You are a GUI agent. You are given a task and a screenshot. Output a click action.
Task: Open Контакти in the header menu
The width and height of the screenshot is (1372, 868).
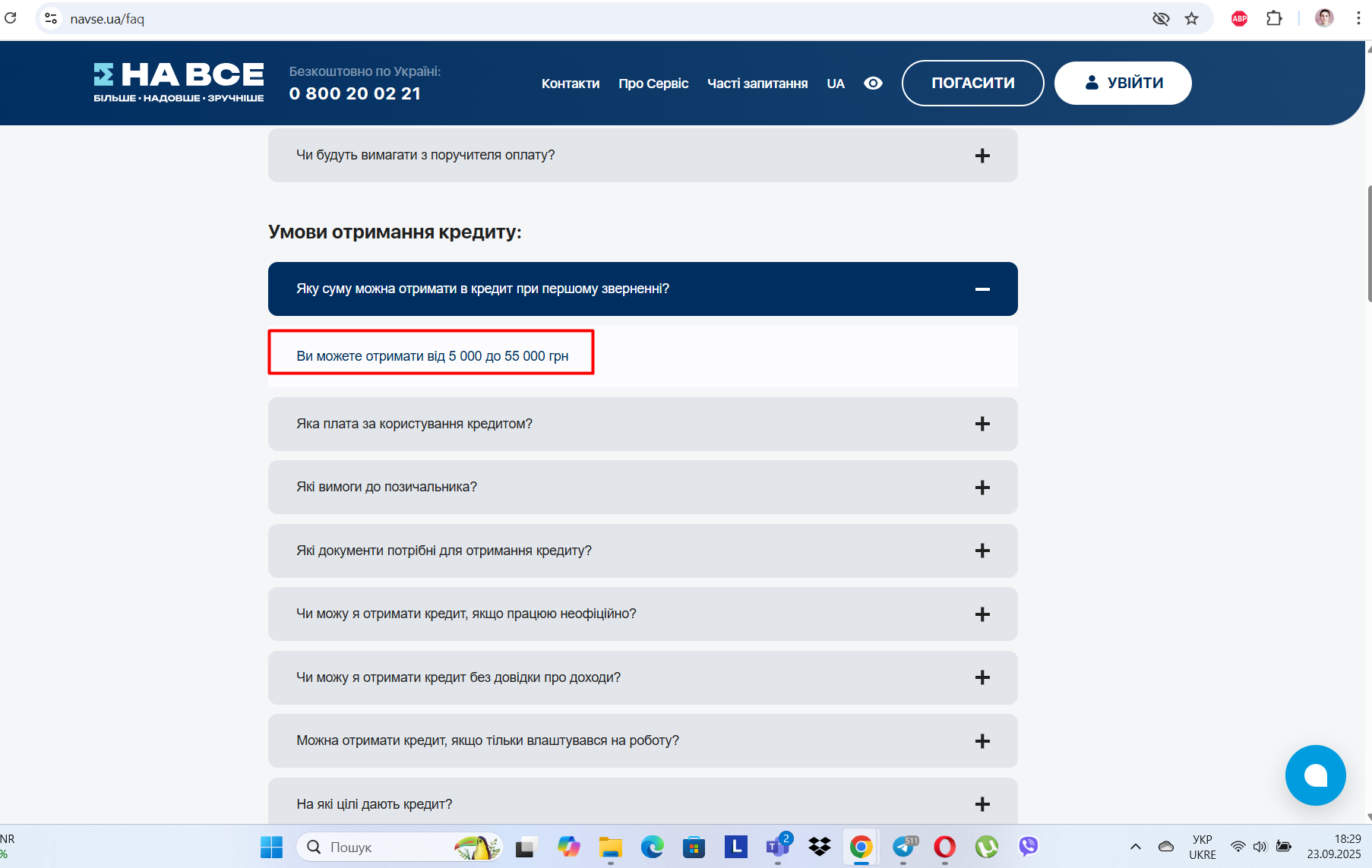point(571,84)
